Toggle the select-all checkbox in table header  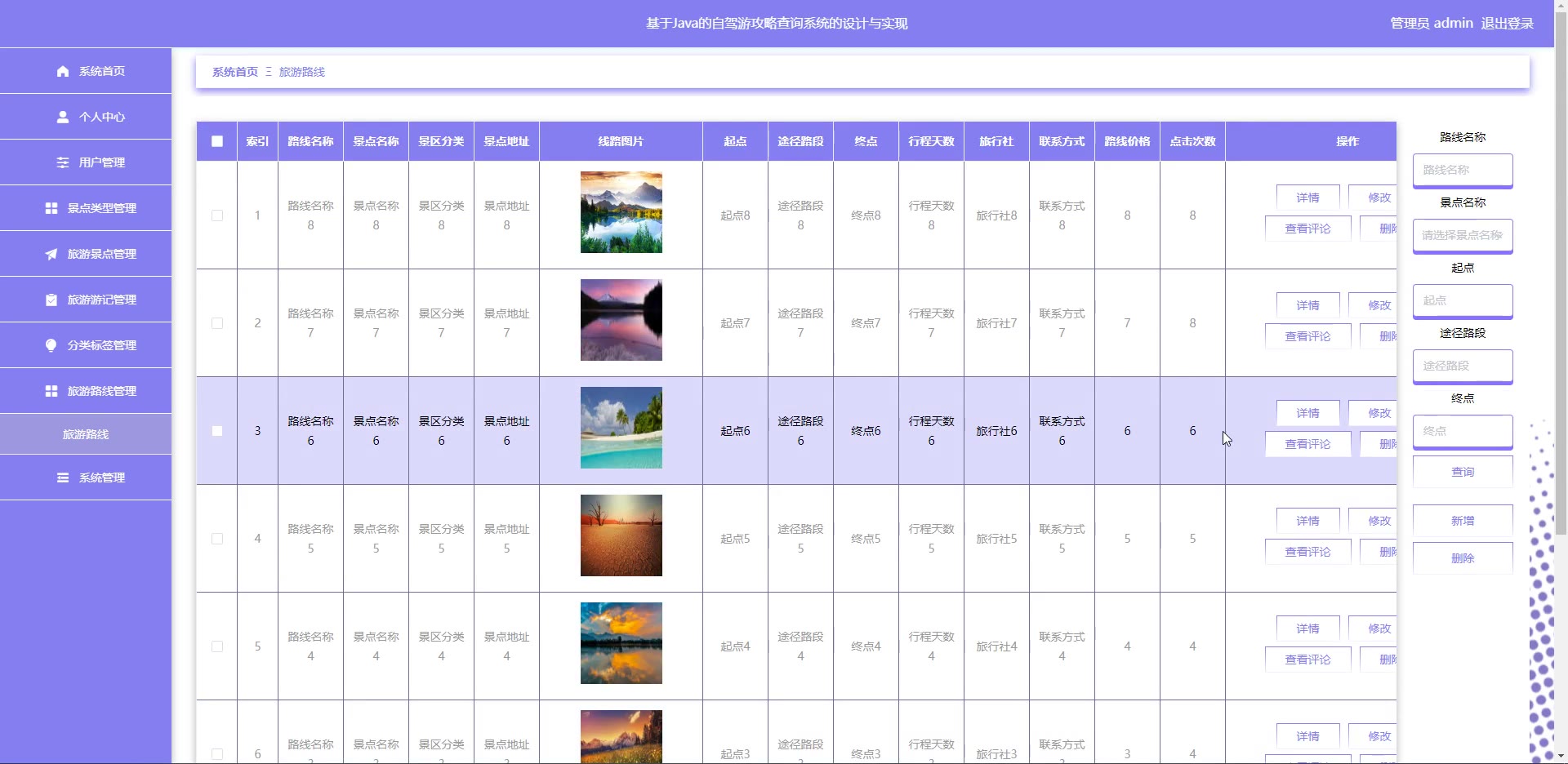point(217,141)
